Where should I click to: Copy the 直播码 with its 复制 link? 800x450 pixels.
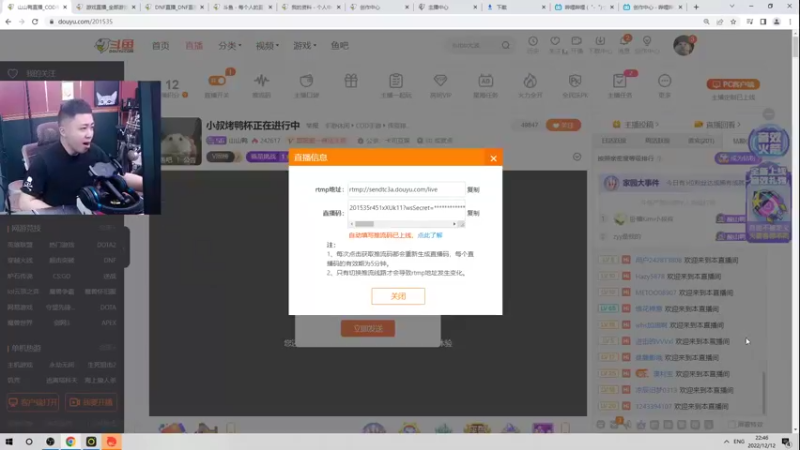pyautogui.click(x=473, y=213)
